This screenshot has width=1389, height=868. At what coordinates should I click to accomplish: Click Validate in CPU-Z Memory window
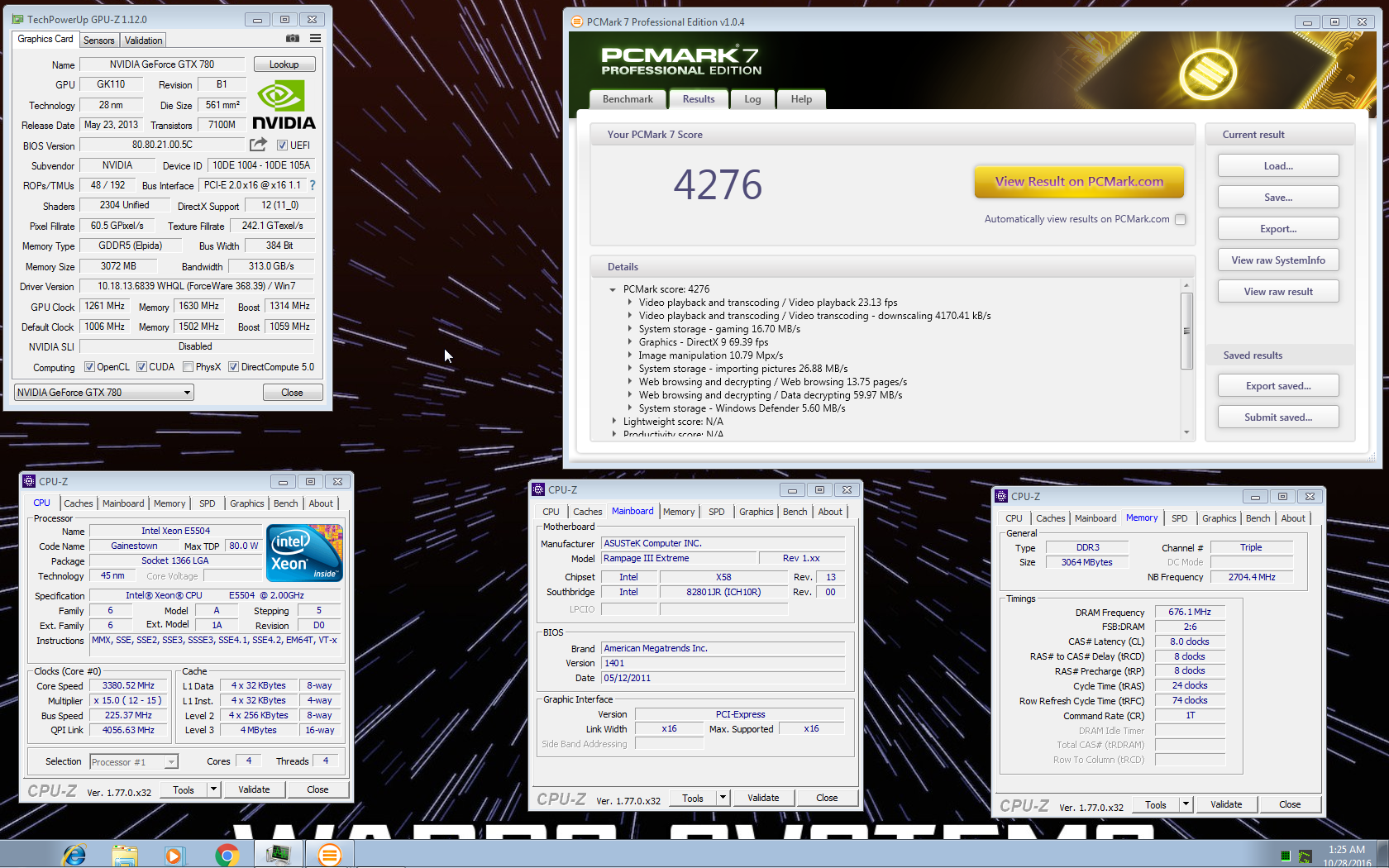[x=1226, y=804]
